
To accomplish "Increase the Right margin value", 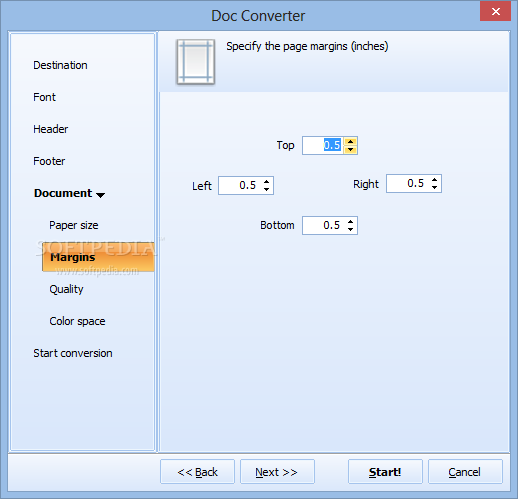I will [434, 179].
